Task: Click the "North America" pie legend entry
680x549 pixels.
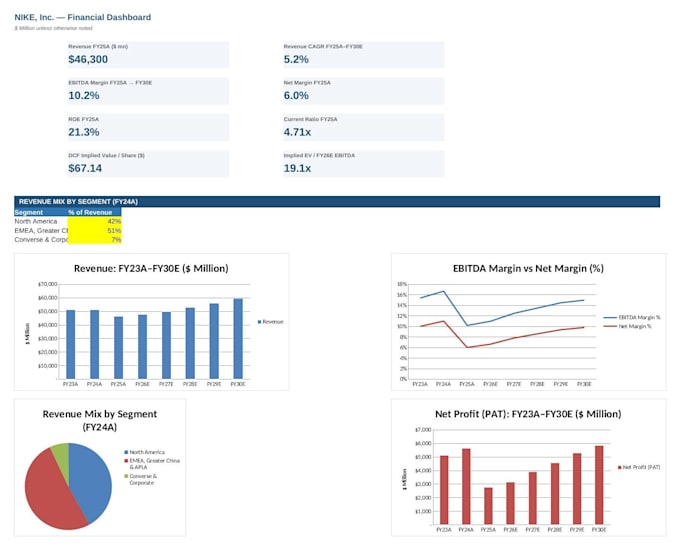Action: (144, 452)
